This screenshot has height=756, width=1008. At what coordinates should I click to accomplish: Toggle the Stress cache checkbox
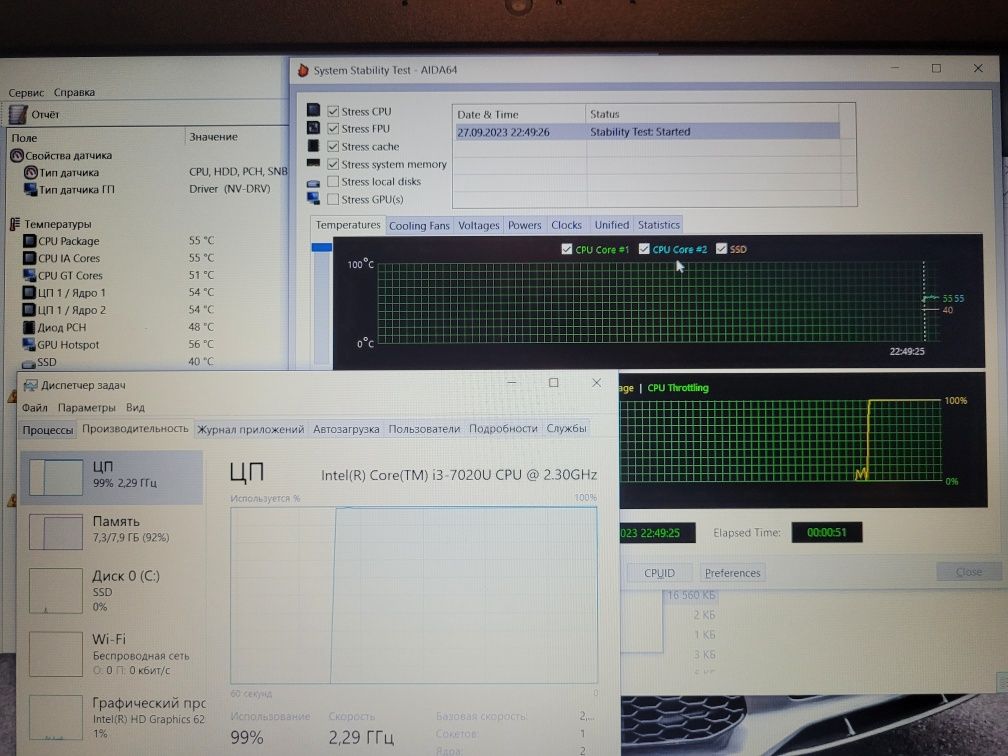333,147
